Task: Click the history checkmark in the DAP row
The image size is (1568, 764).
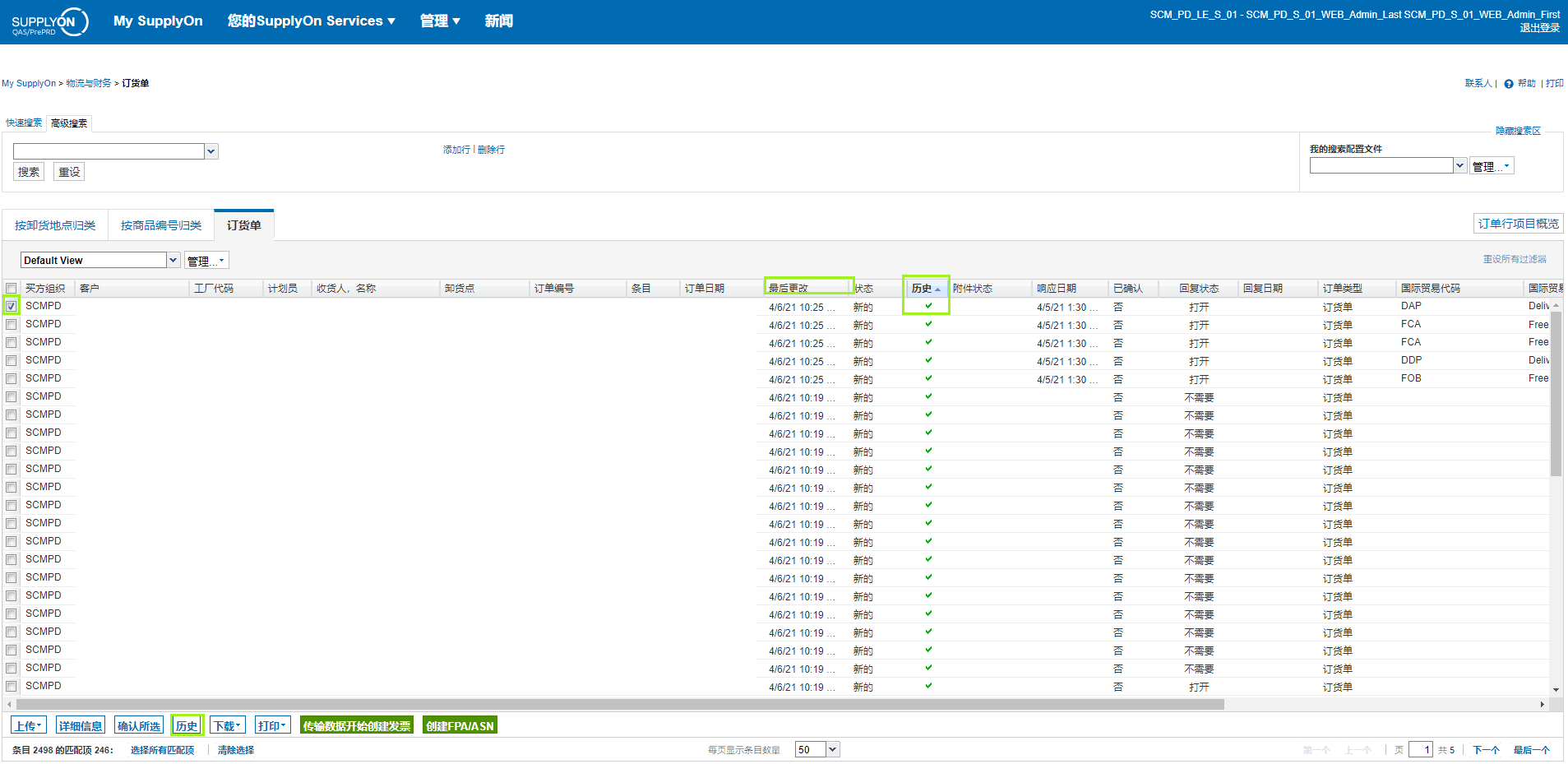Action: click(928, 306)
